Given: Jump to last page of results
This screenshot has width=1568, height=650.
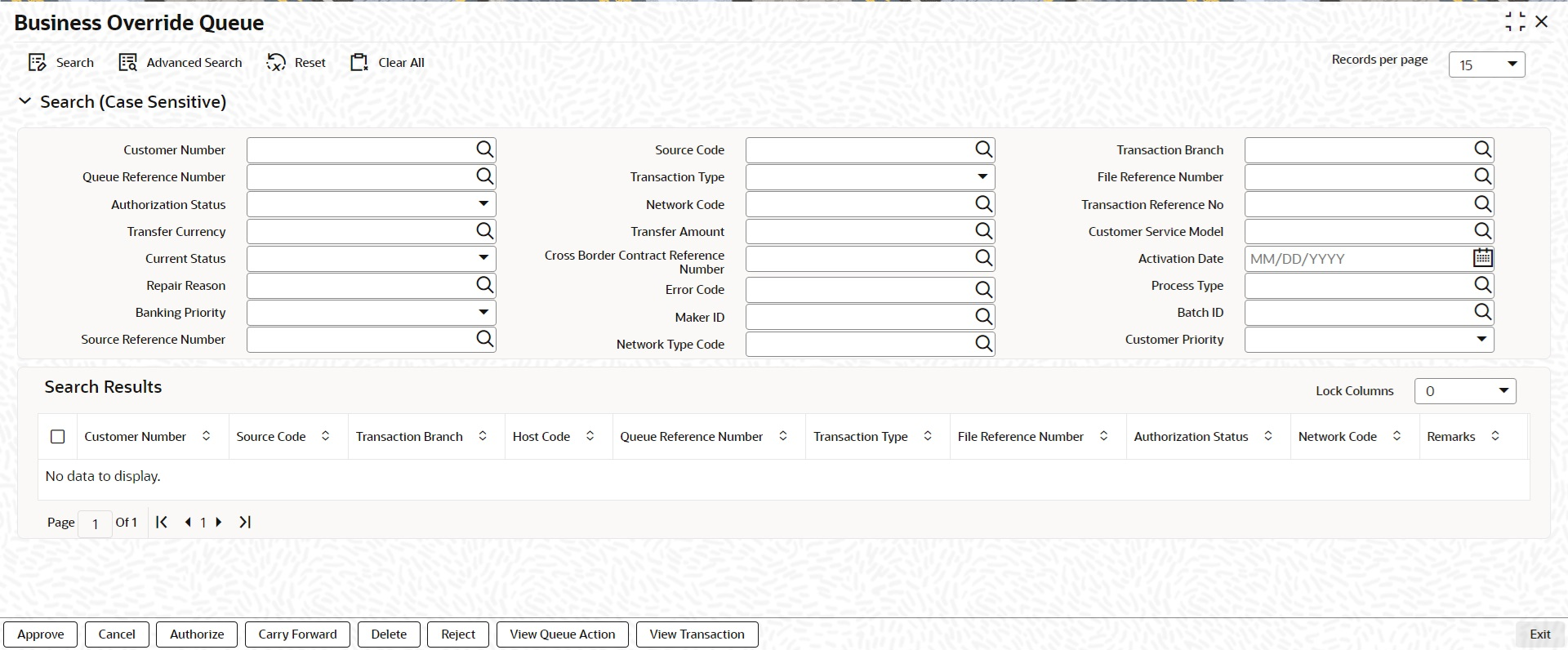Looking at the screenshot, I should 245,522.
